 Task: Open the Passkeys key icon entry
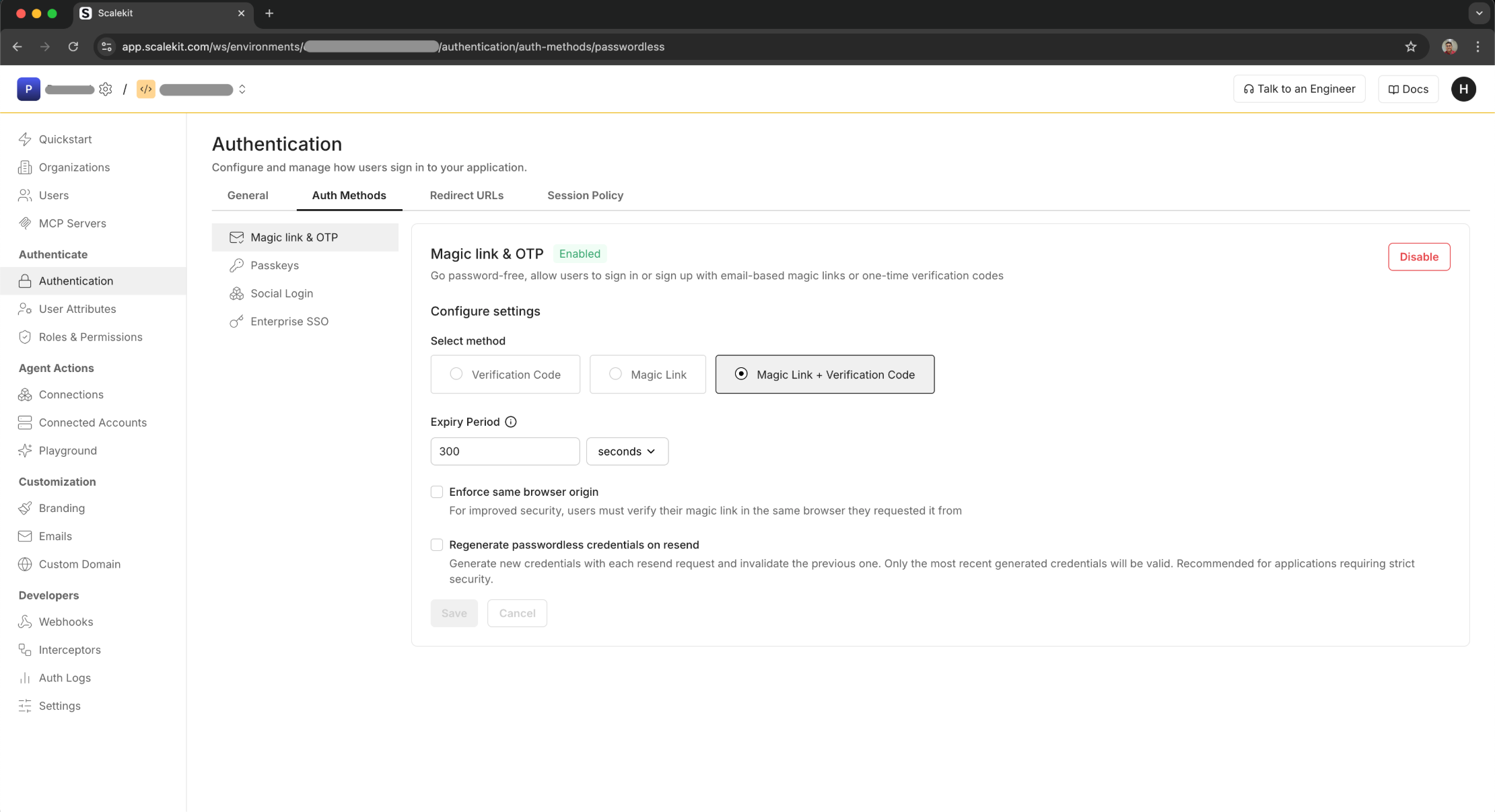tap(236, 266)
